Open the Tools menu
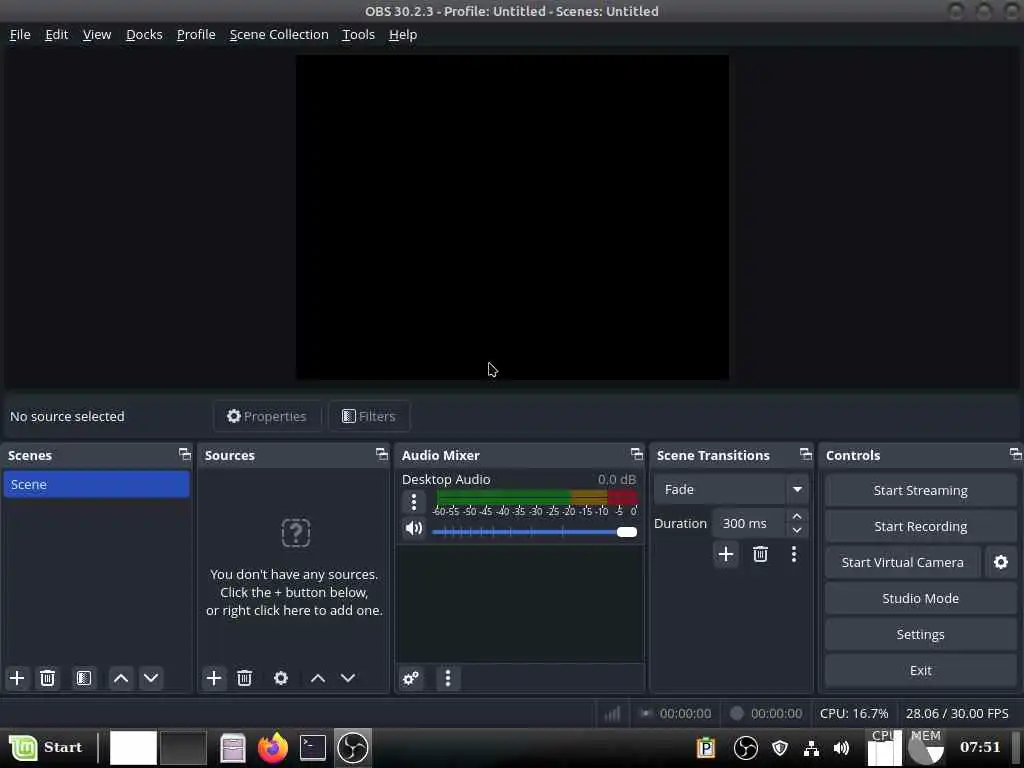This screenshot has height=768, width=1024. pyautogui.click(x=359, y=35)
